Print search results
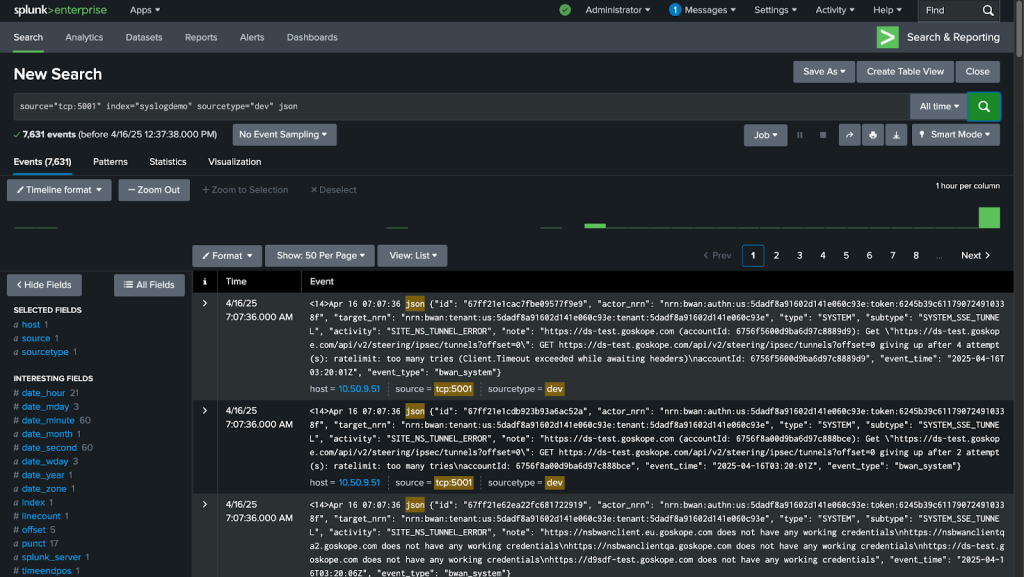The width and height of the screenshot is (1024, 577). (x=872, y=135)
